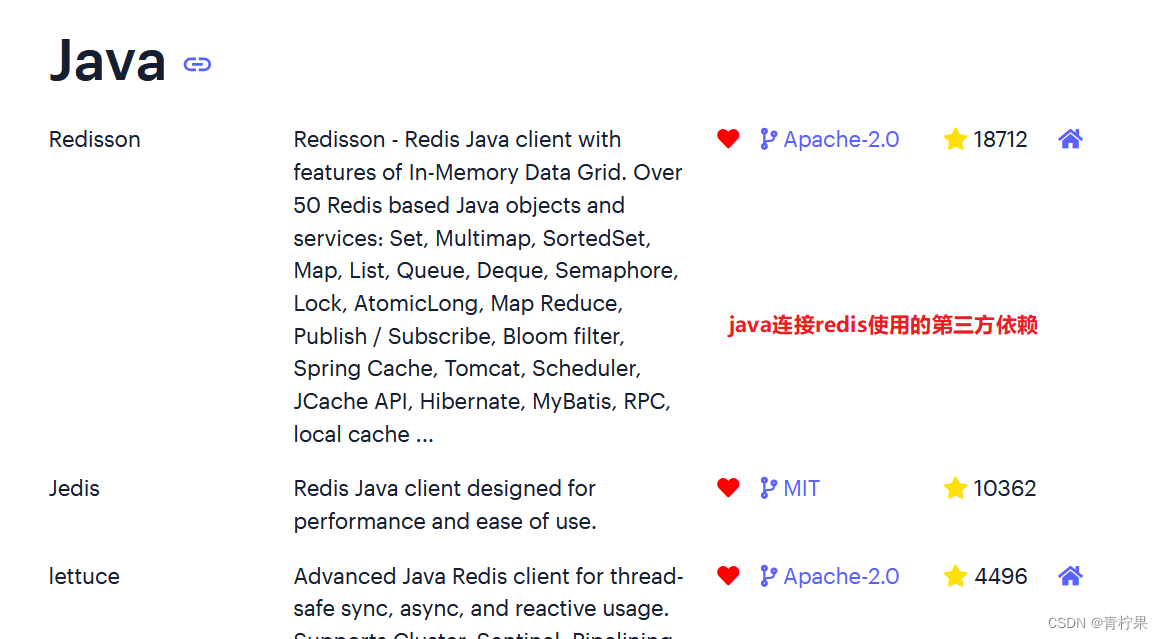The image size is (1163, 639).
Task: Open lettuce's Apache-2.0 license link
Action: (841, 577)
